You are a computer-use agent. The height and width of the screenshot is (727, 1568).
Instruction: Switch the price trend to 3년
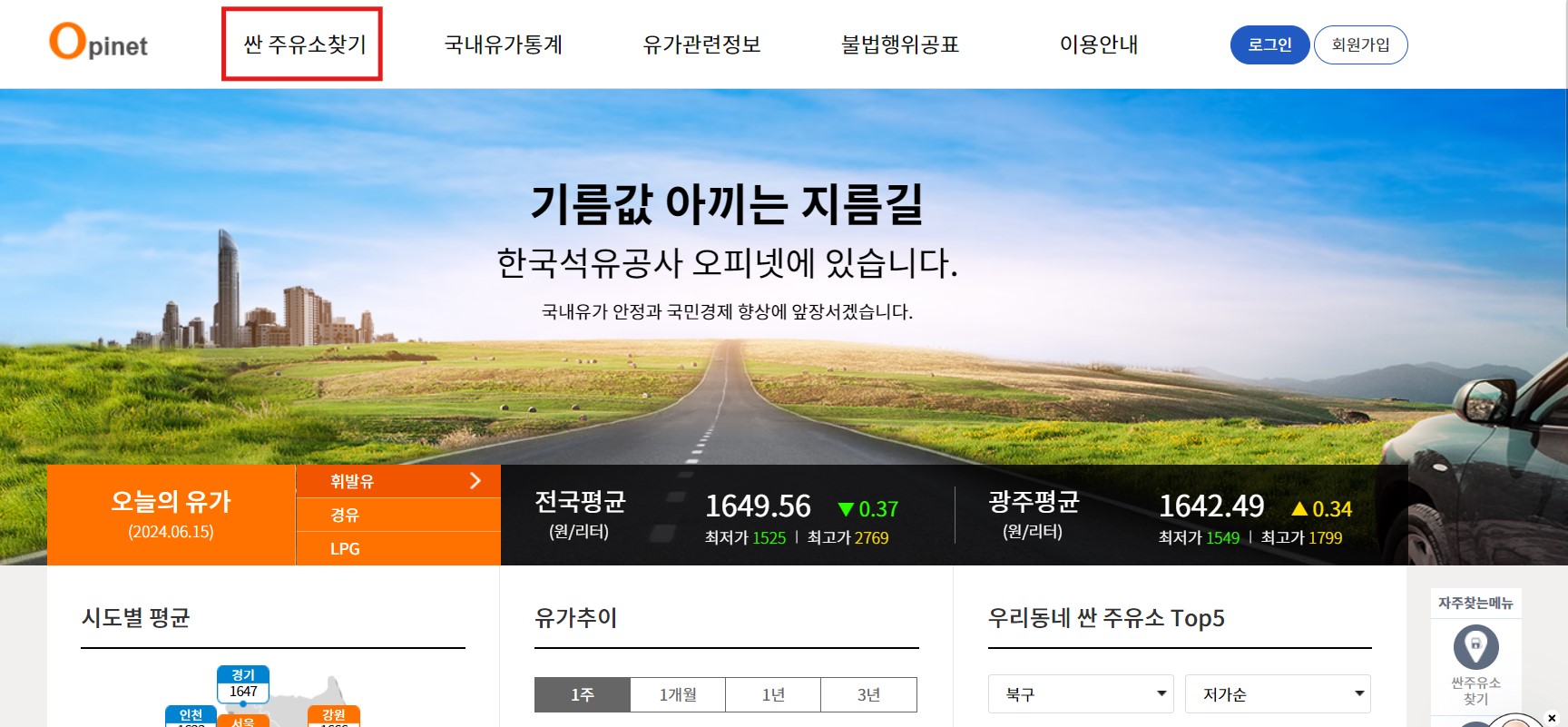coord(868,694)
